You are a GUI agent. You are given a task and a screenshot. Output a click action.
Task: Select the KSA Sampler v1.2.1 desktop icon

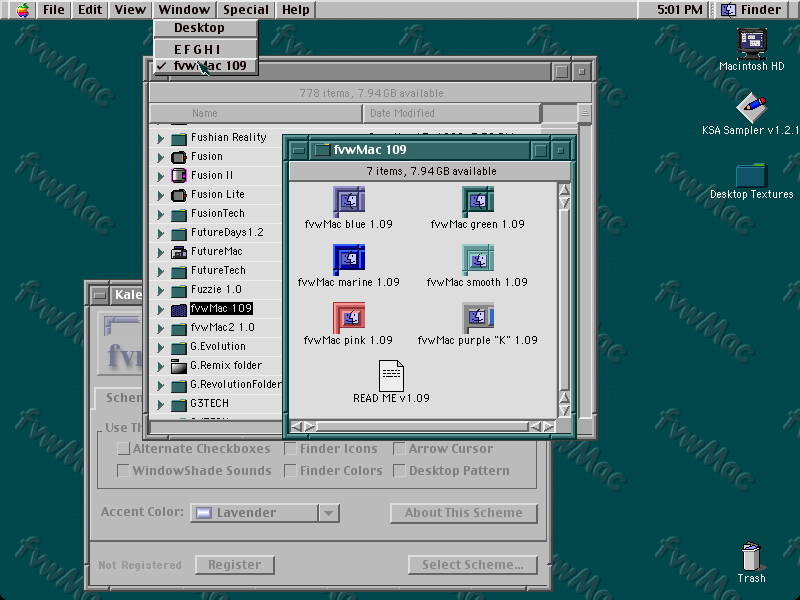click(752, 108)
